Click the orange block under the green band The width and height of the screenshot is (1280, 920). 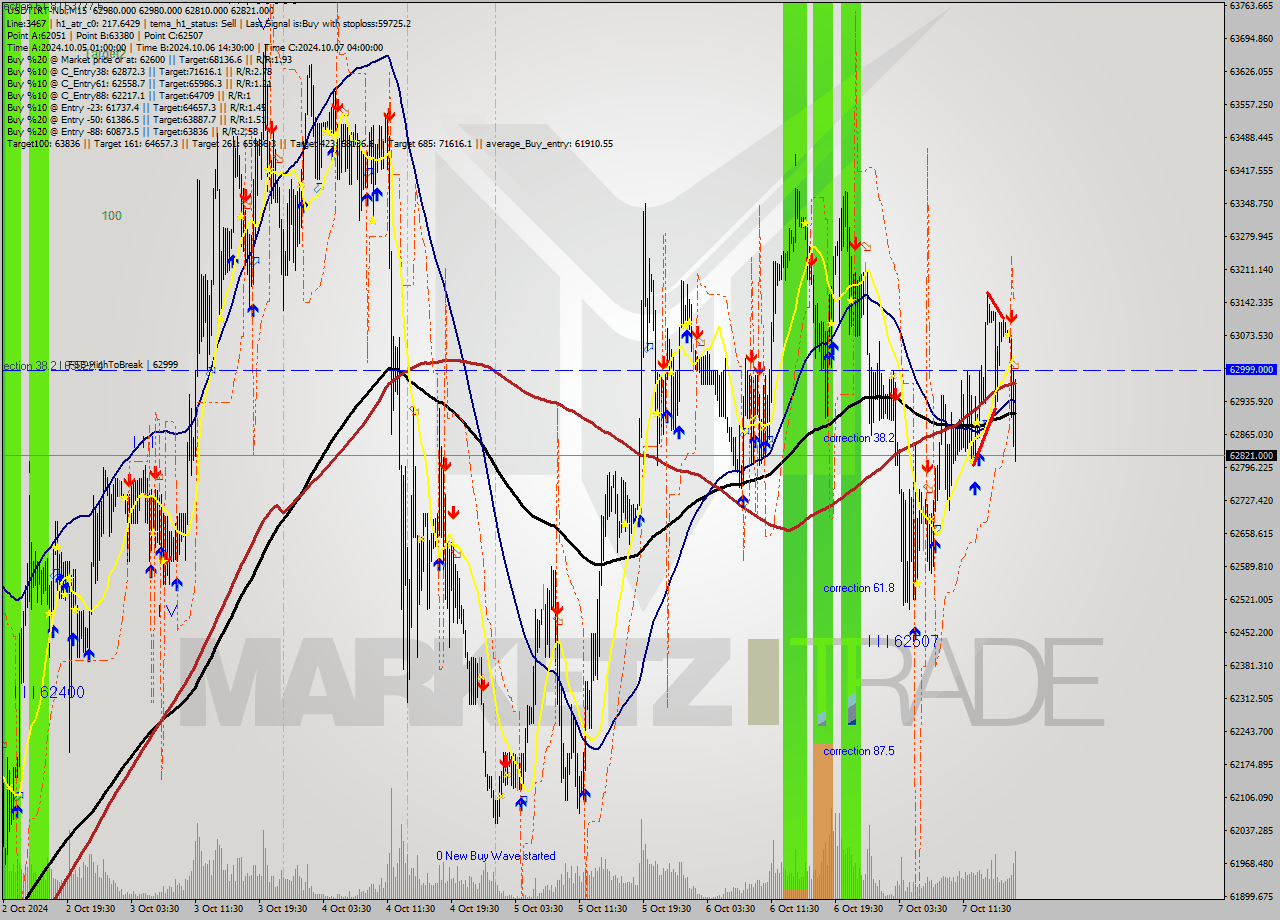tap(822, 820)
